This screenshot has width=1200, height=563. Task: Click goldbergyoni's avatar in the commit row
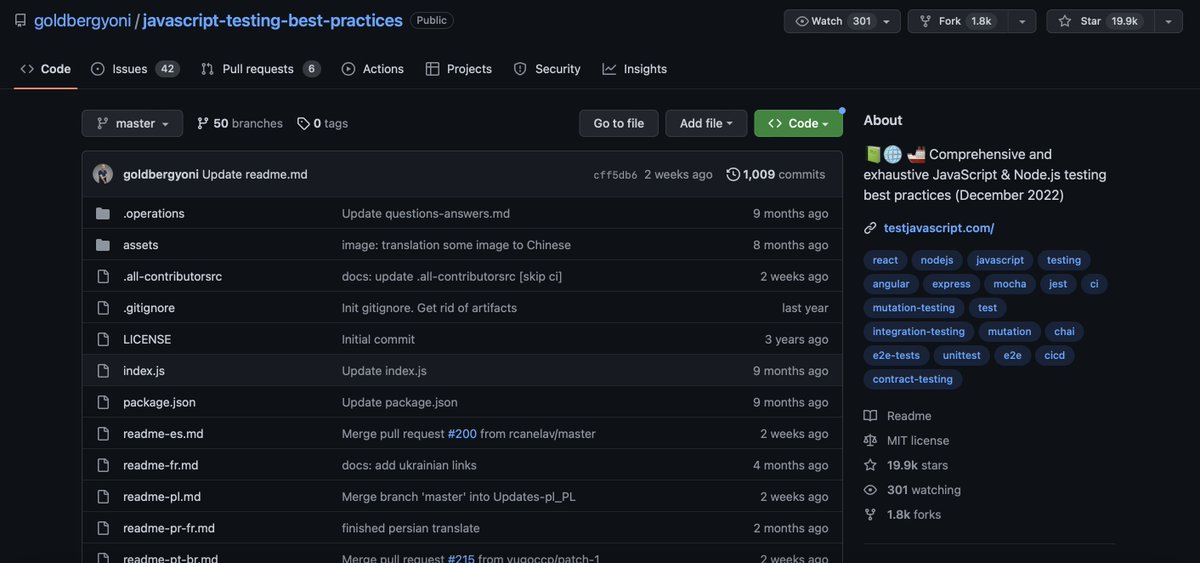[103, 174]
